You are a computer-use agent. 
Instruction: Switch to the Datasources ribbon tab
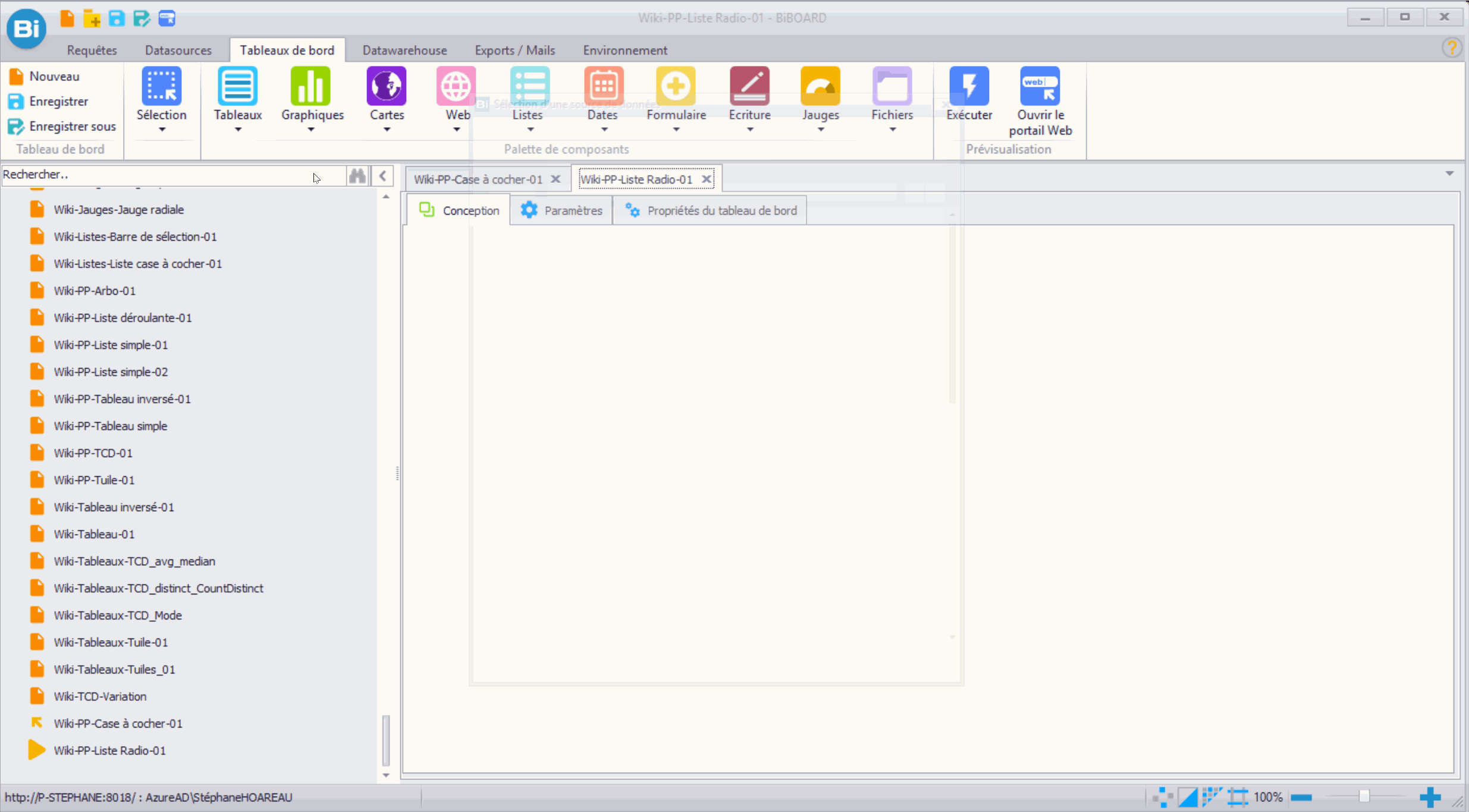point(178,50)
